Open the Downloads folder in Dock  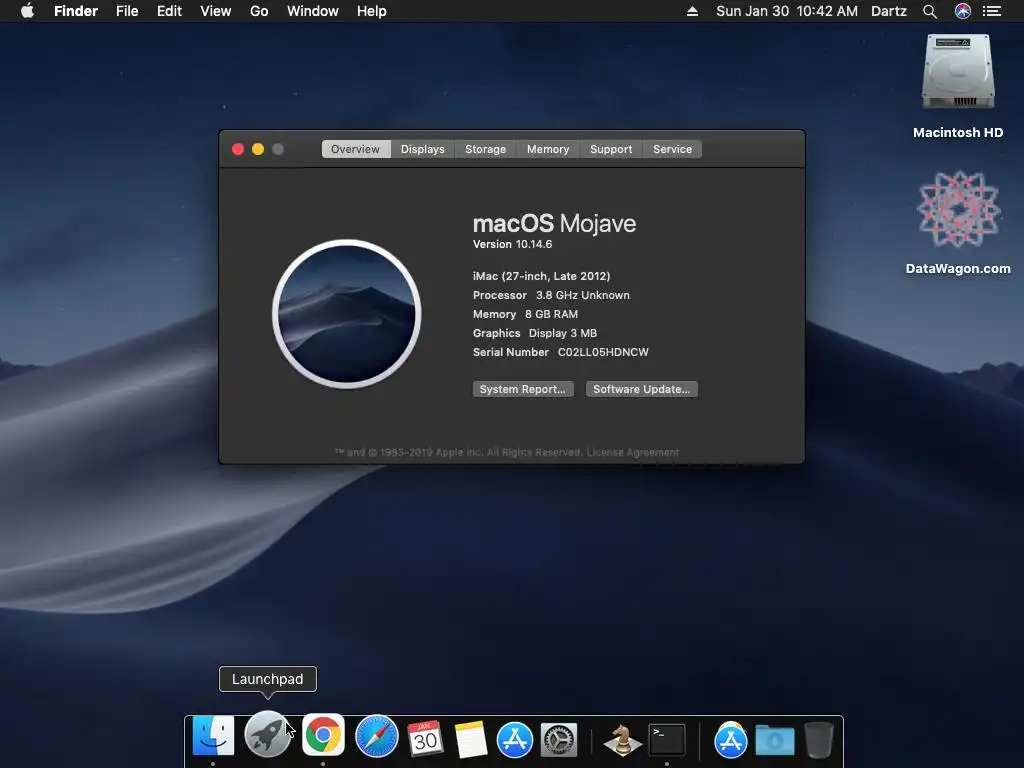[x=775, y=740]
